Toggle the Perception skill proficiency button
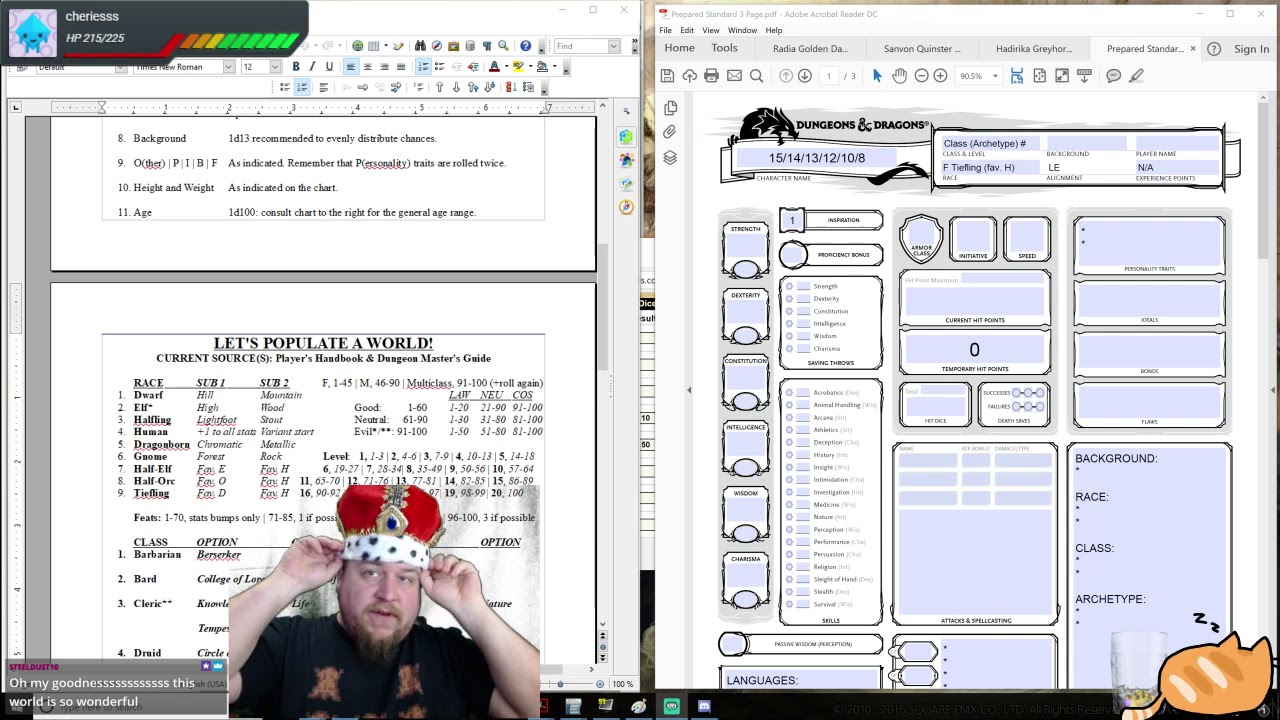Screen dimensions: 1280x720 point(789,530)
